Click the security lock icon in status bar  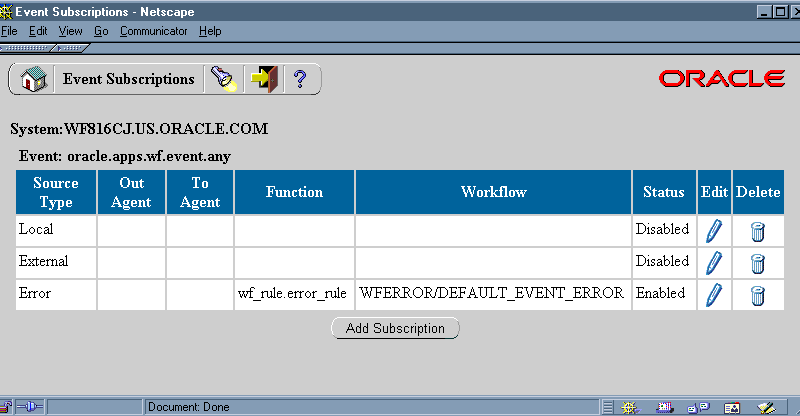coord(8,407)
